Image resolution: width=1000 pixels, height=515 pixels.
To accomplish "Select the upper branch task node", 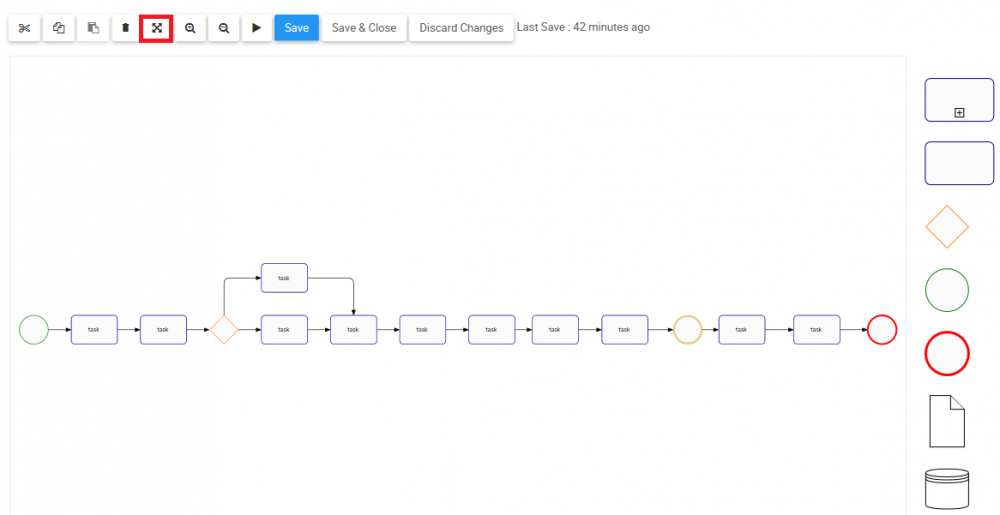I will tap(284, 278).
